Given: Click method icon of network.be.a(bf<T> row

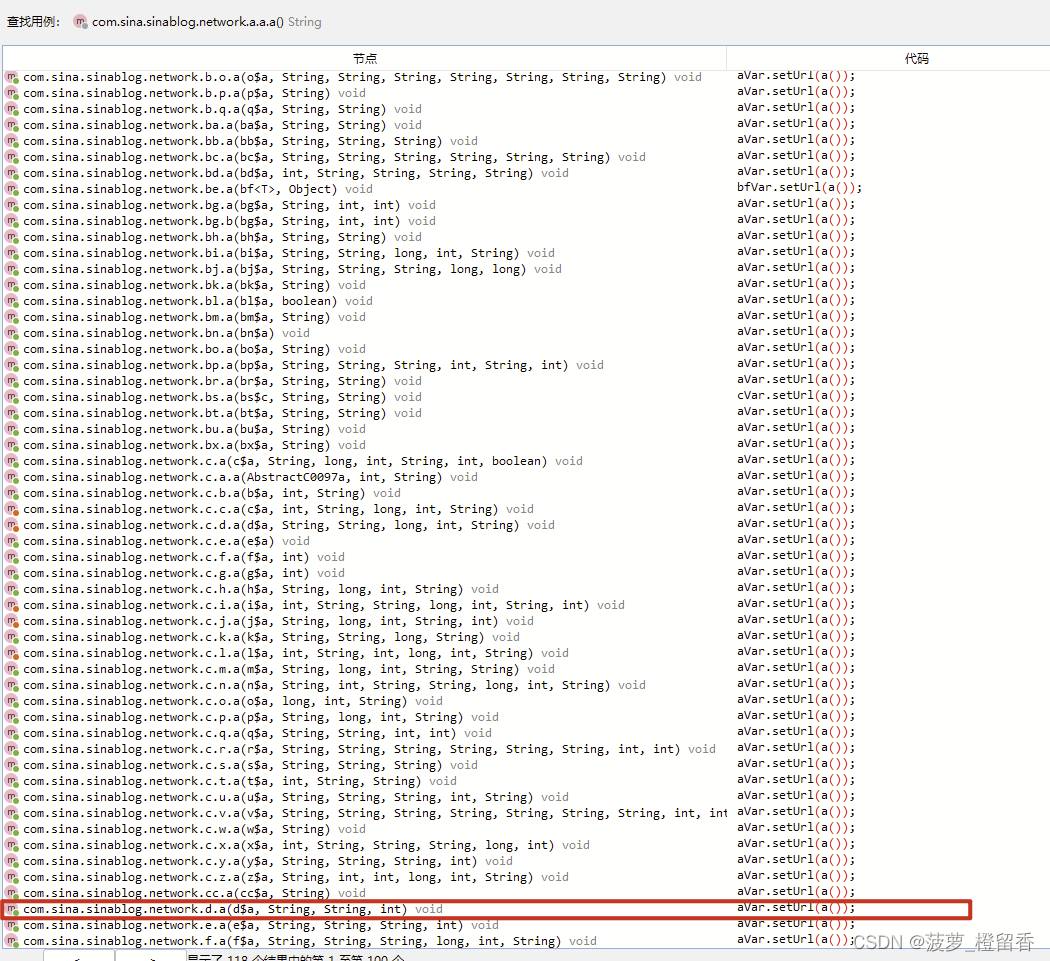Looking at the screenshot, I should click(12, 189).
